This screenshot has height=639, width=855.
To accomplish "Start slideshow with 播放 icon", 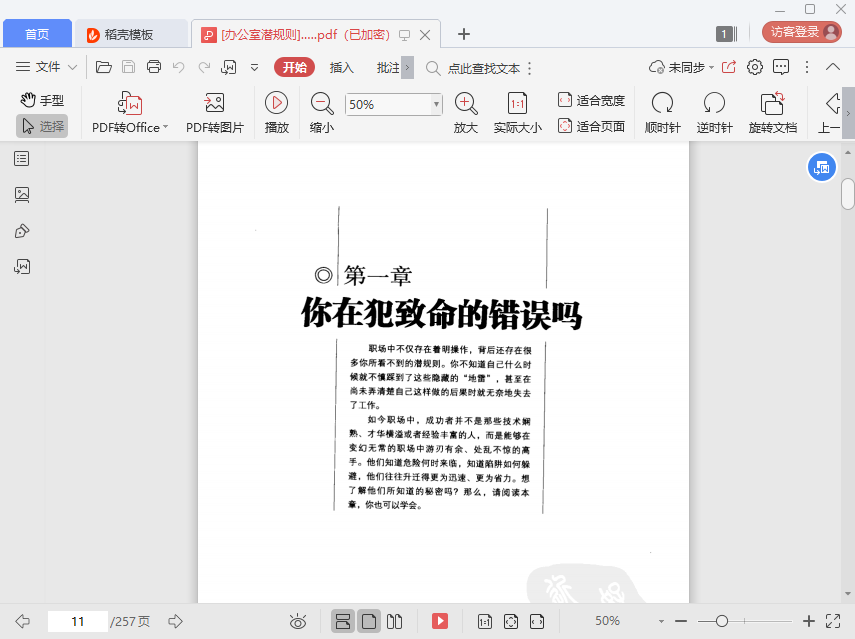I will 276,103.
